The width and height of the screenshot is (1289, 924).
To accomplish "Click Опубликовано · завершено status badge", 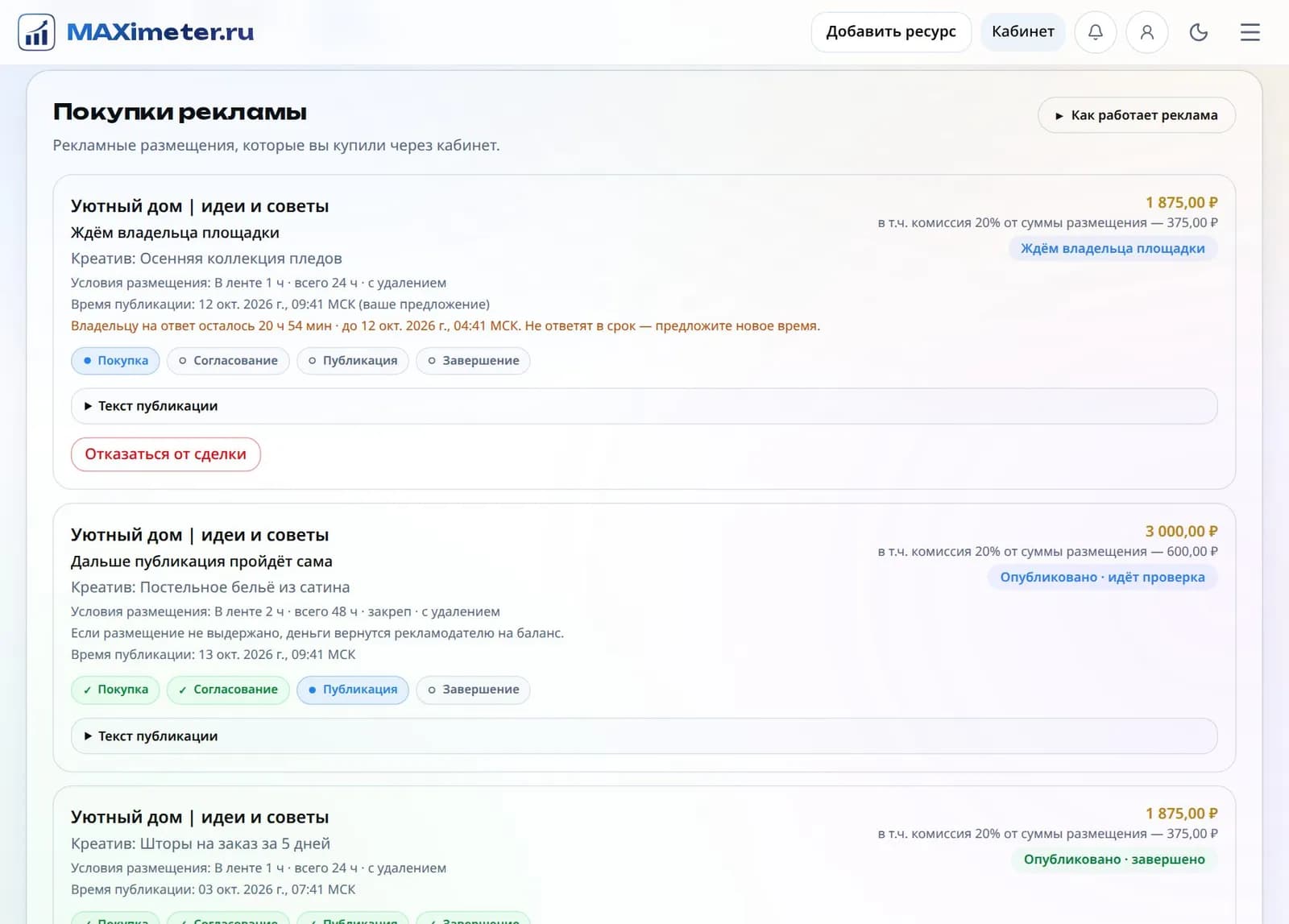I will (x=1115, y=860).
